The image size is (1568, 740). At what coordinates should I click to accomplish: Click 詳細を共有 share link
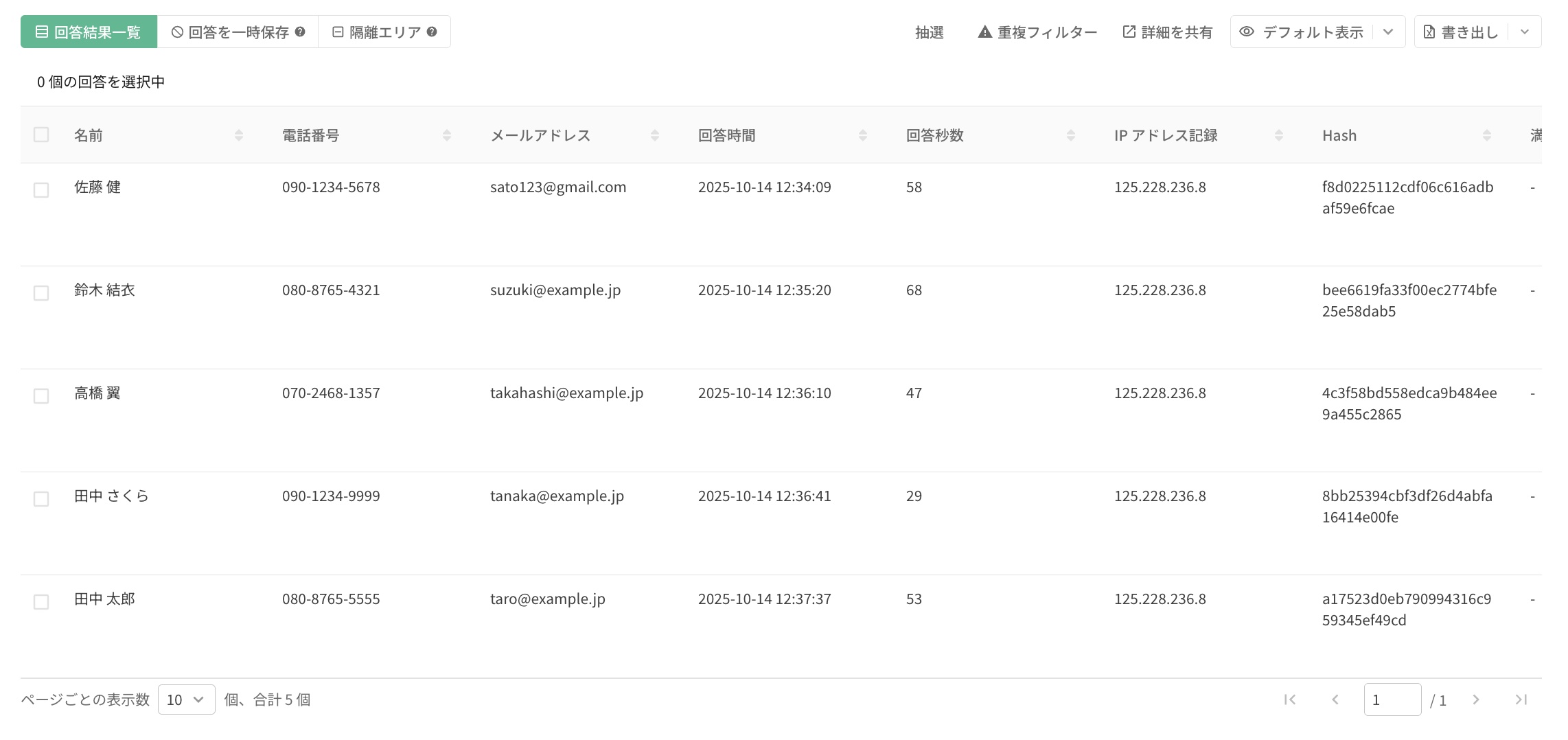1168,32
